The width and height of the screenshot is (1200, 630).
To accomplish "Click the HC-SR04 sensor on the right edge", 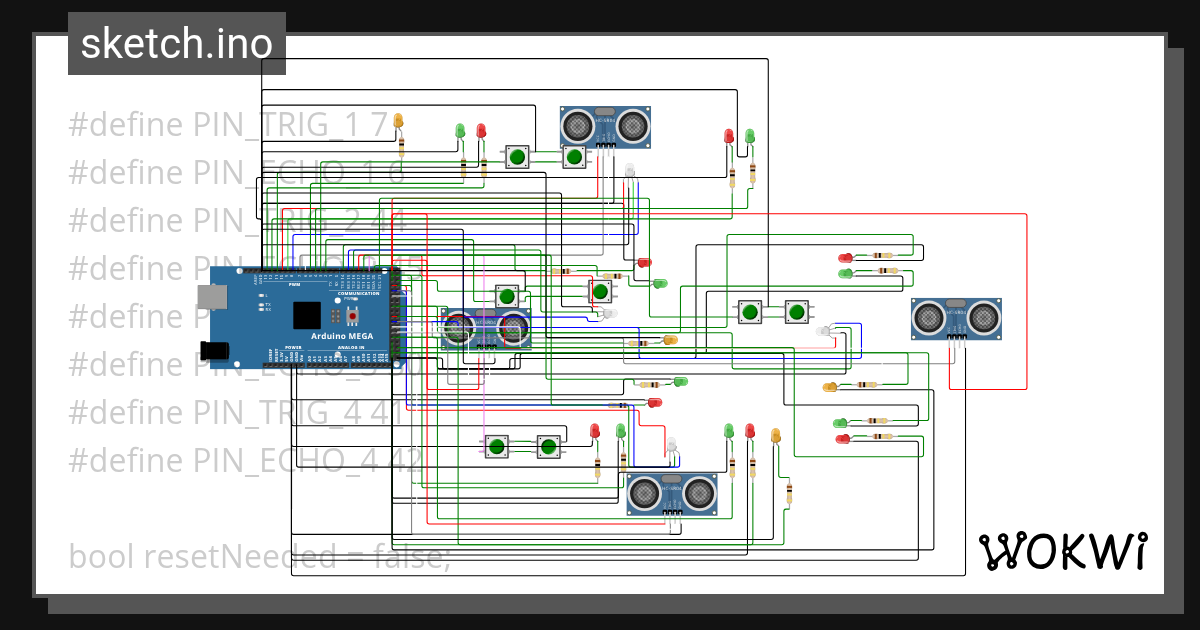I will 955,318.
